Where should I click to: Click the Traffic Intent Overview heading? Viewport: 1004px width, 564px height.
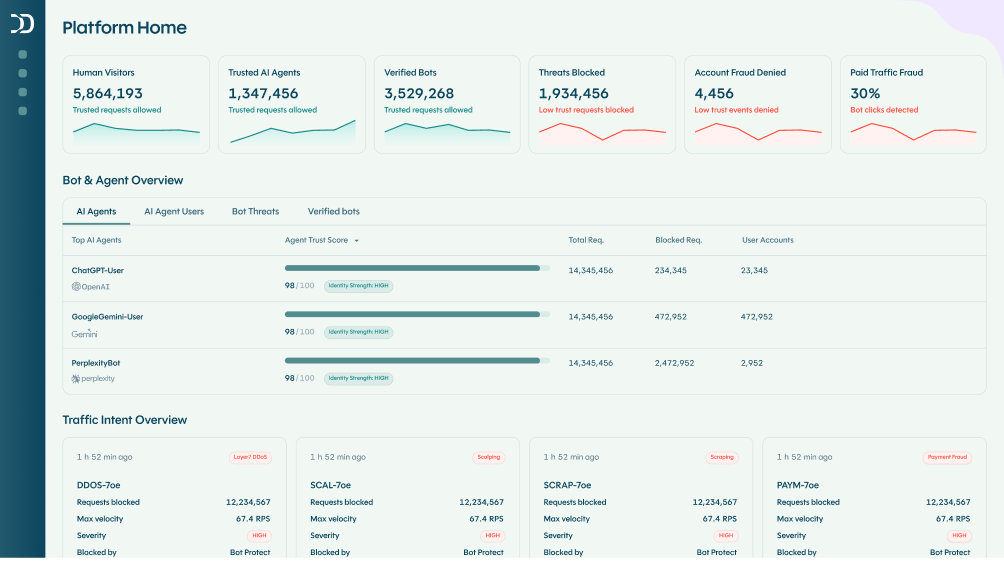tap(124, 420)
